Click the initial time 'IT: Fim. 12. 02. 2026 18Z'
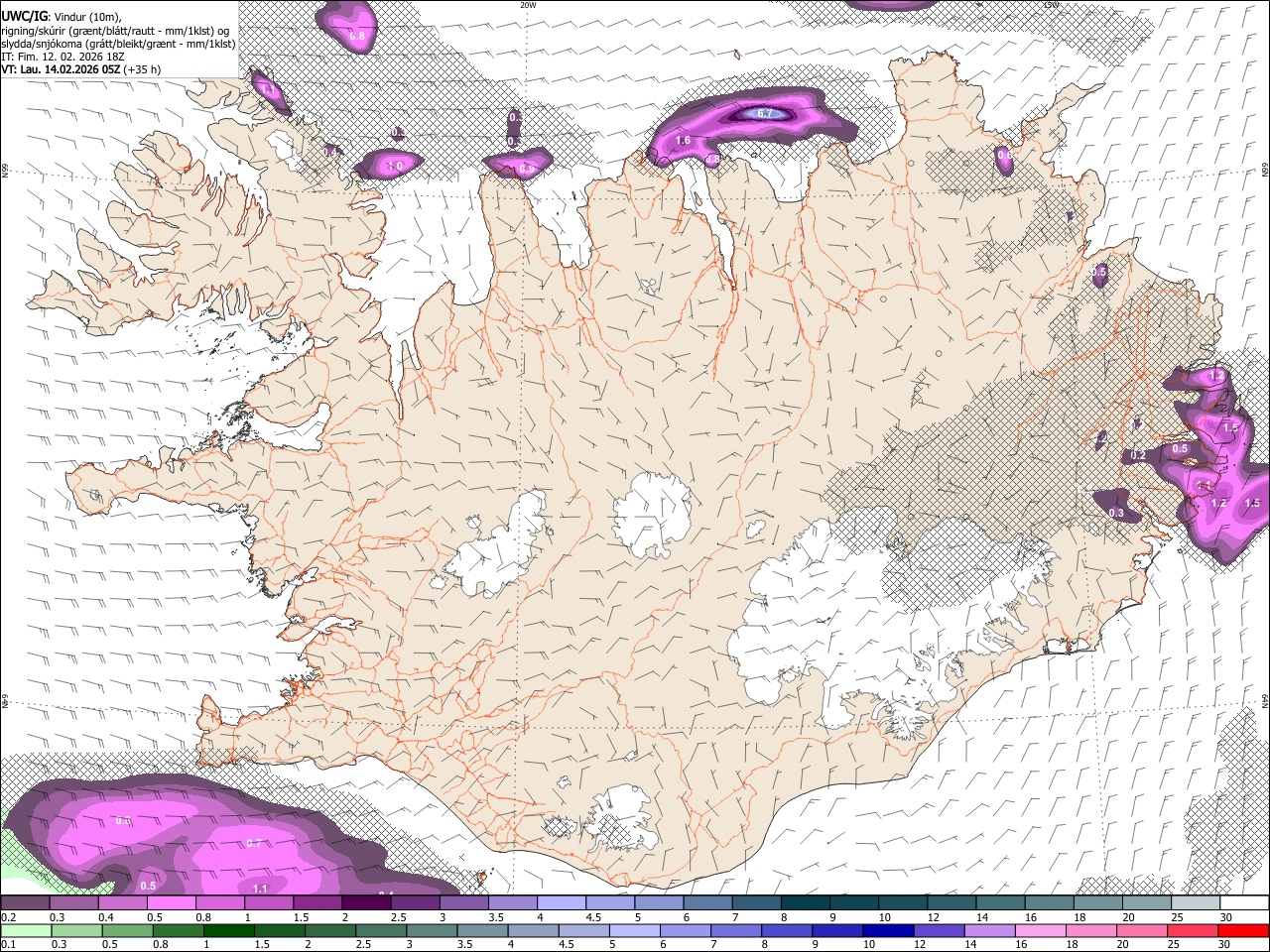The height and width of the screenshot is (952, 1270). (x=63, y=57)
